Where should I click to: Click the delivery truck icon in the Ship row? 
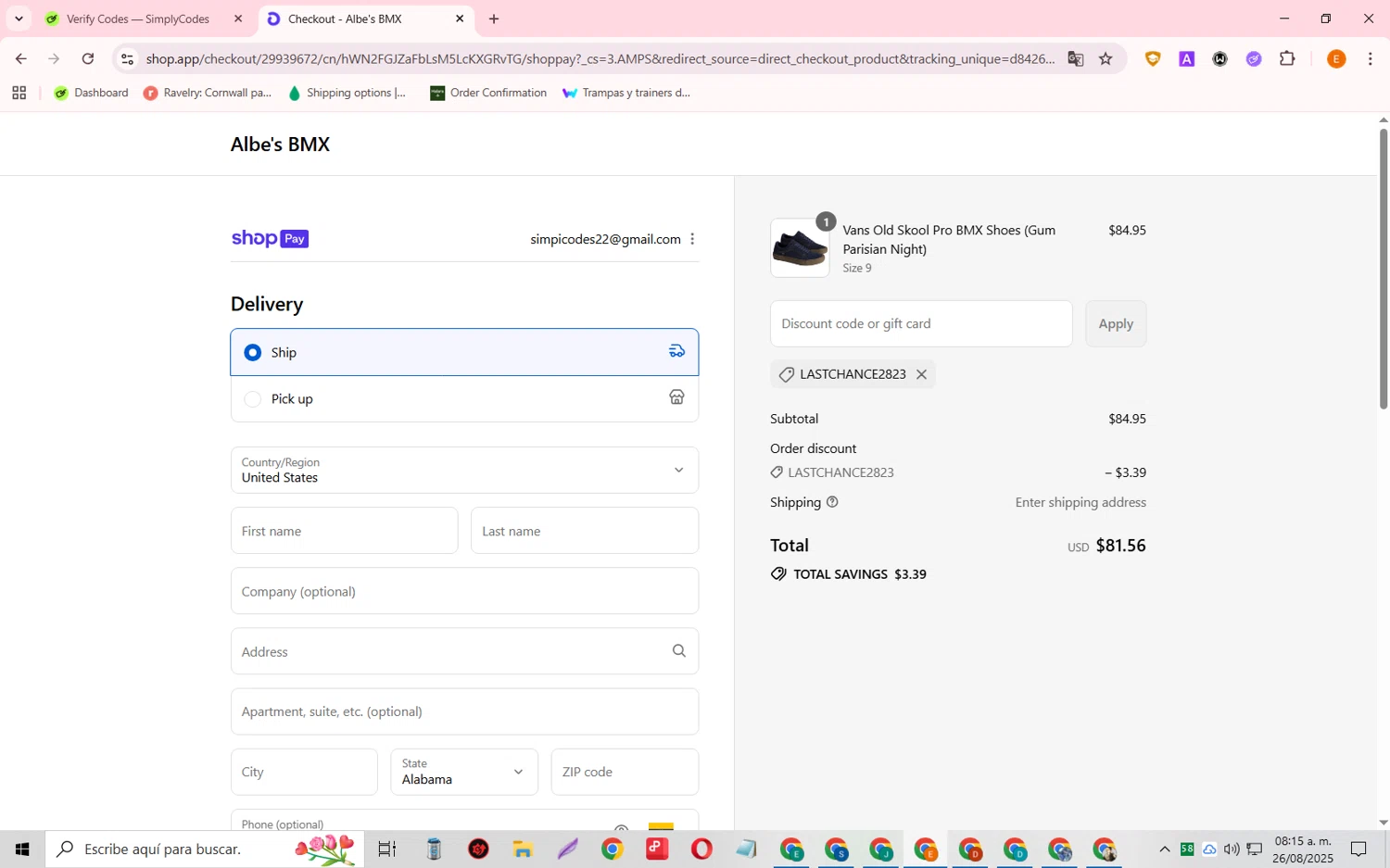(677, 351)
